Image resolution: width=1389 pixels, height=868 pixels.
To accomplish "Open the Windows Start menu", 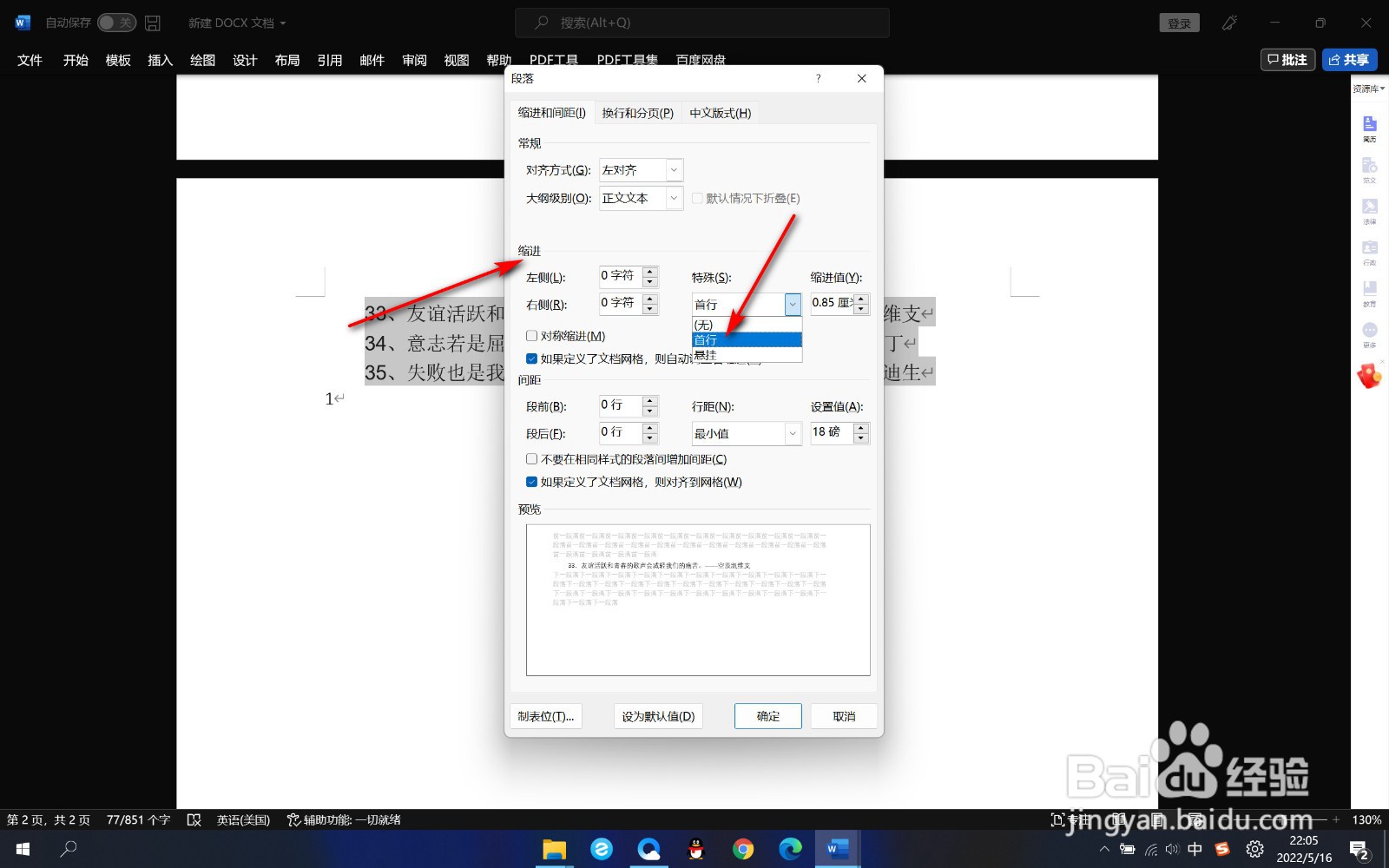I will tap(23, 849).
